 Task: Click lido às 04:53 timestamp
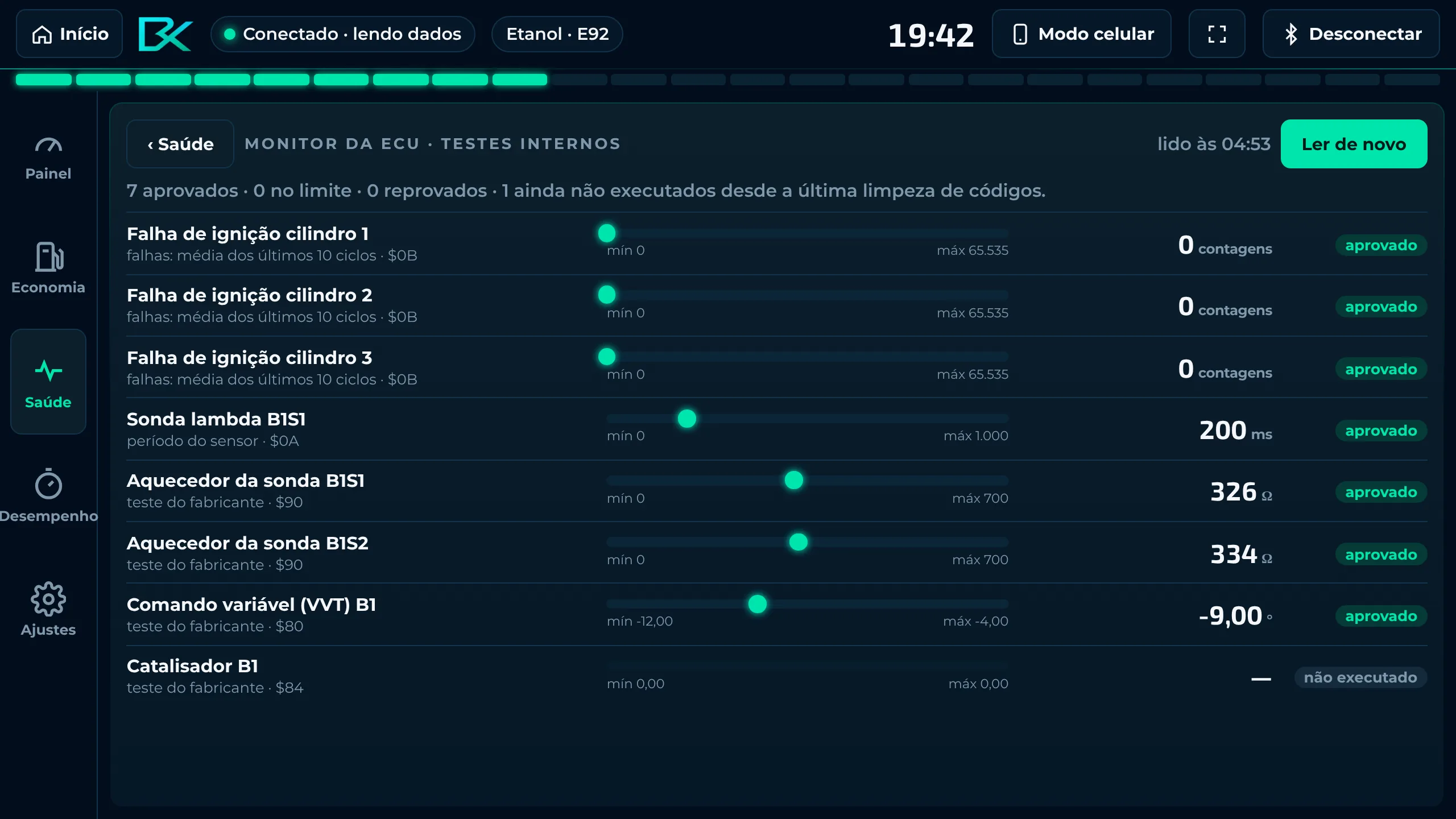coord(1214,144)
